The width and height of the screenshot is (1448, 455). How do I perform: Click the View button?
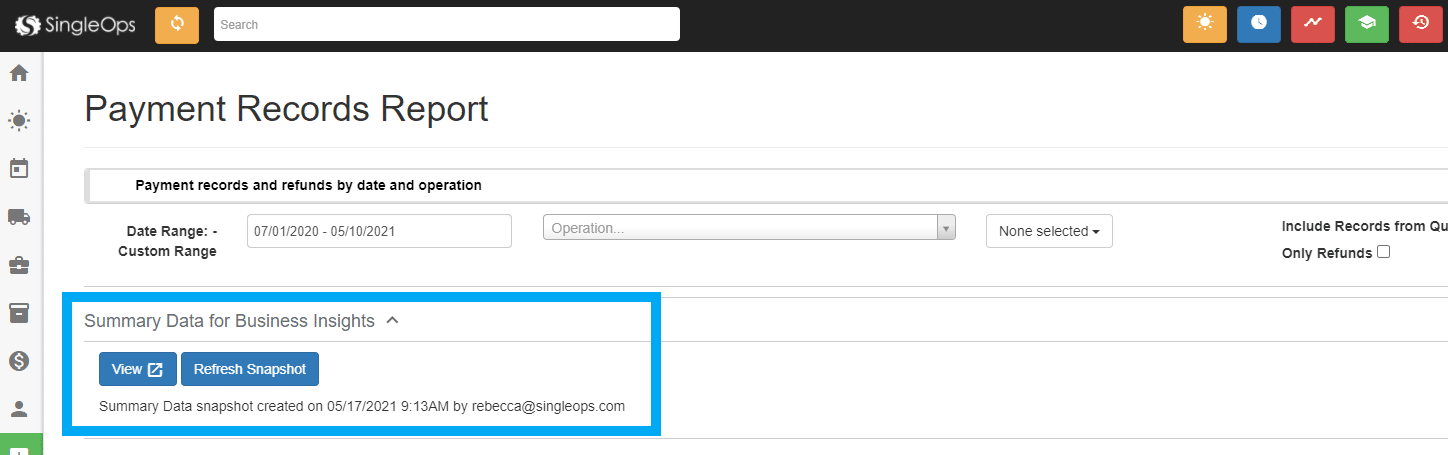click(x=138, y=369)
